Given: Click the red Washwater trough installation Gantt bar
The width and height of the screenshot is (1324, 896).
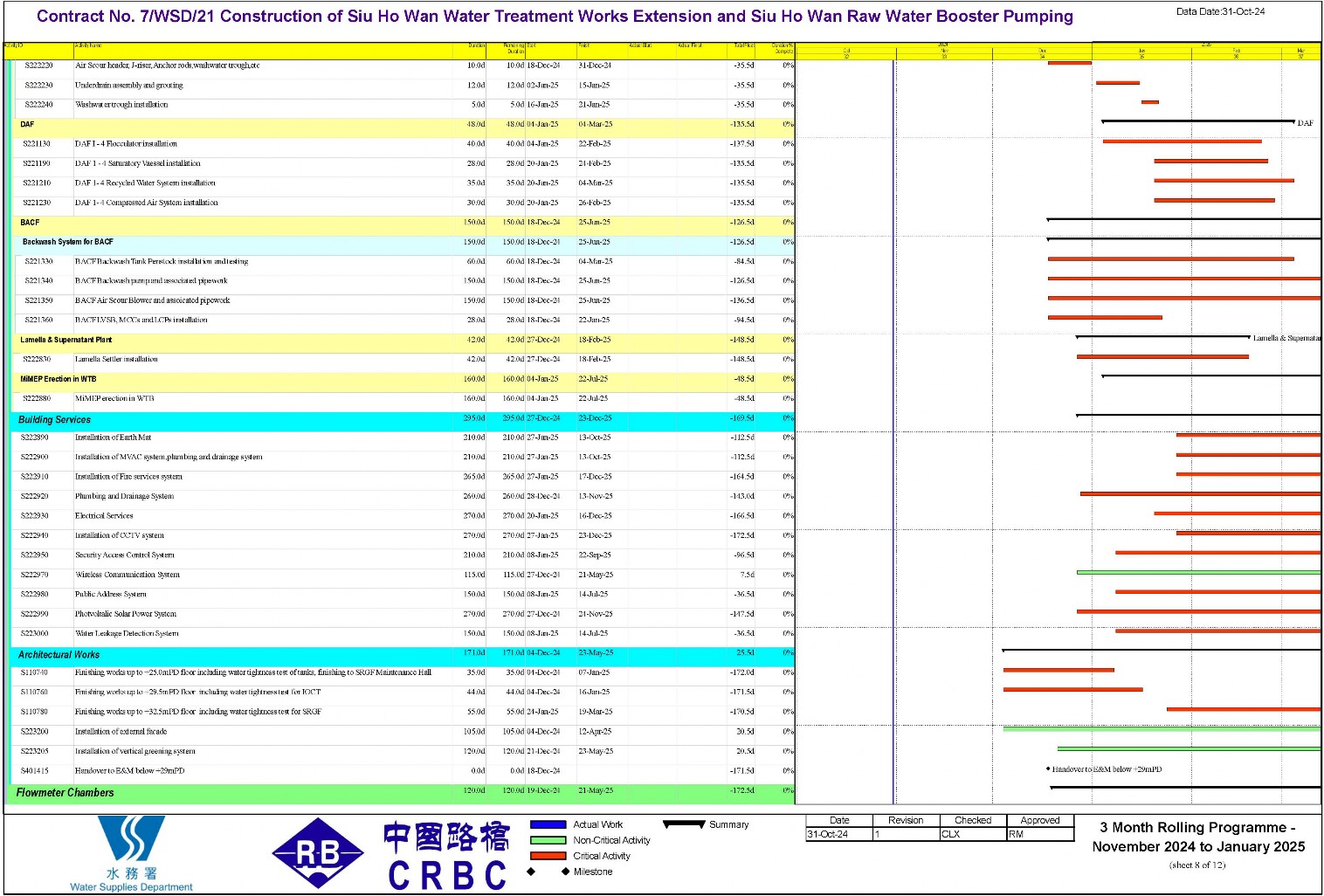Looking at the screenshot, I should pyautogui.click(x=1150, y=102).
